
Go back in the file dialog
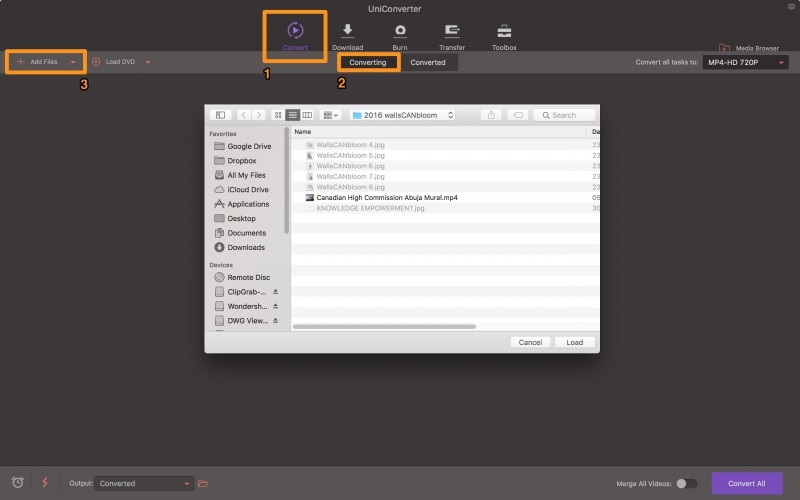(x=244, y=115)
